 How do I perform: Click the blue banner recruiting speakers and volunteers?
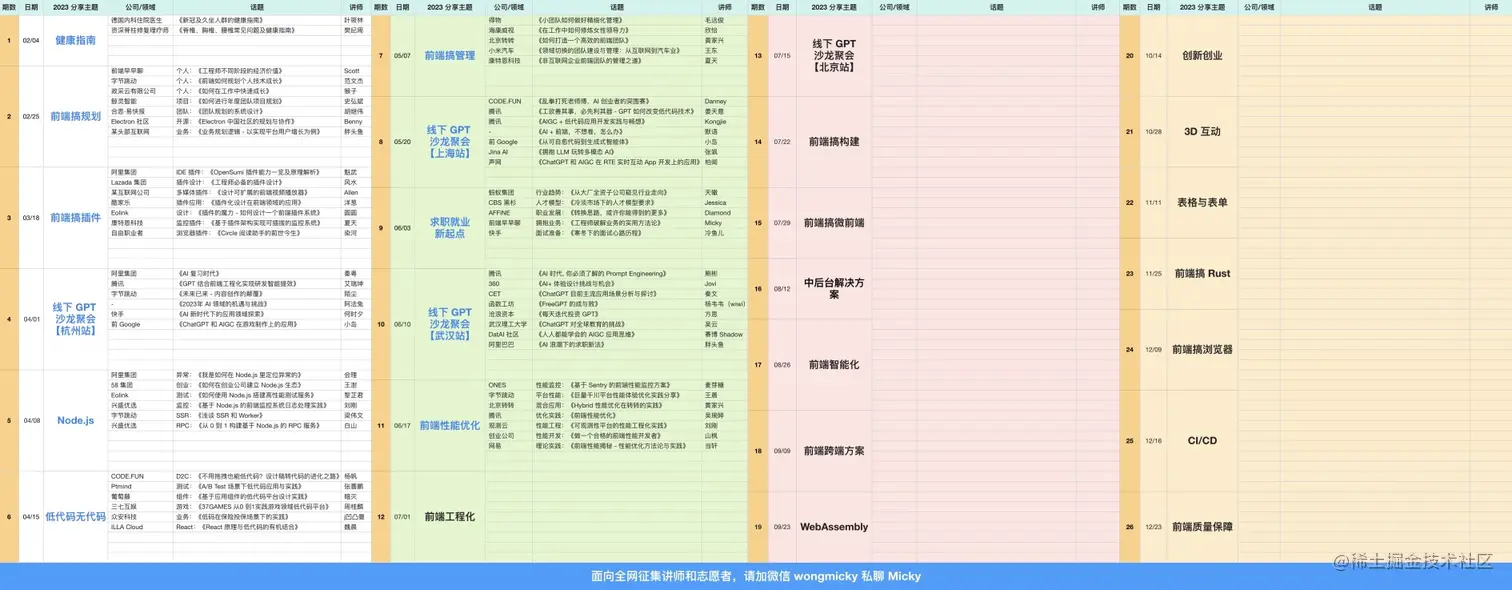click(756, 576)
